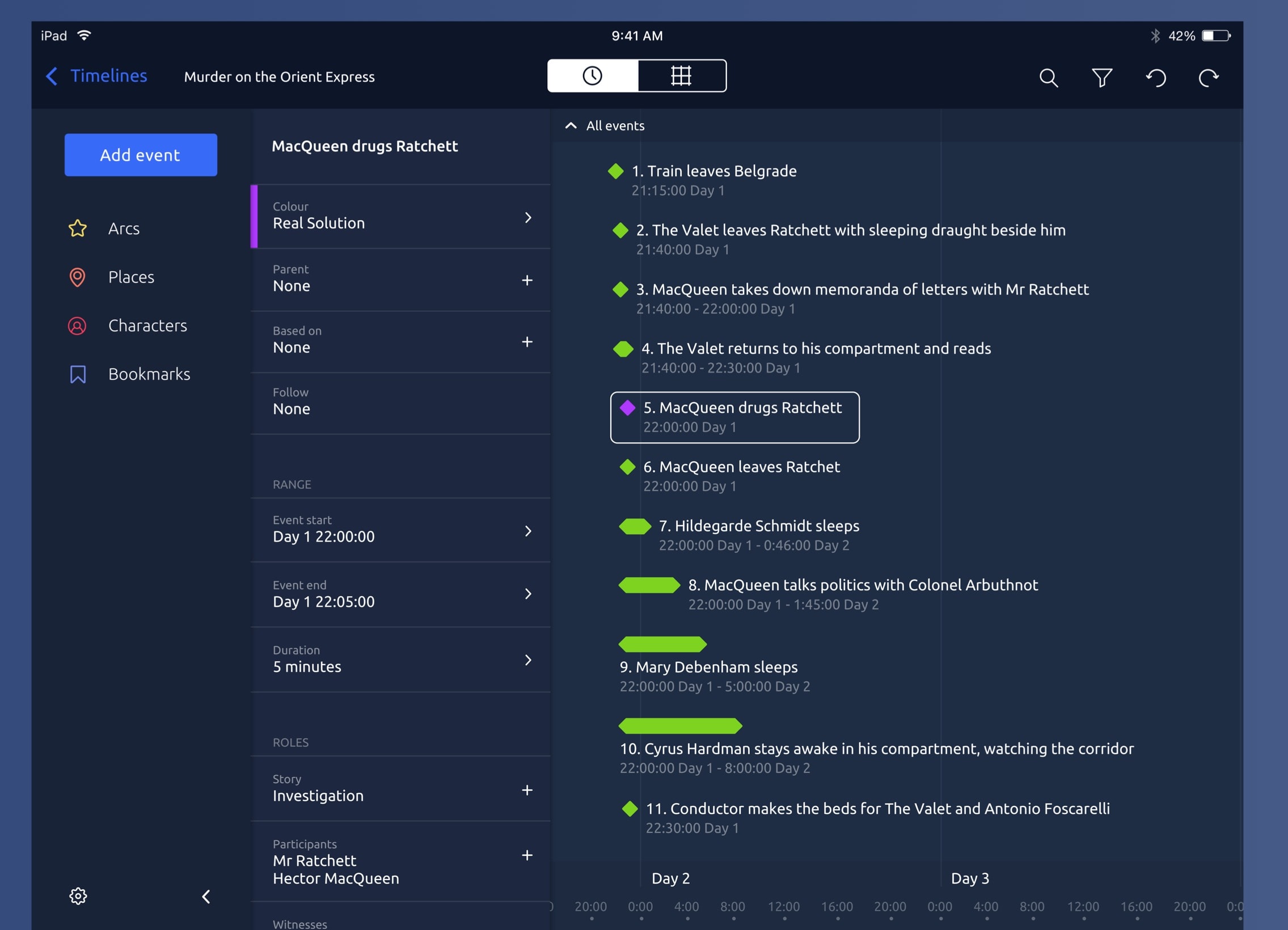Image resolution: width=1288 pixels, height=930 pixels.
Task: Open the Arcs star icon
Action: [78, 228]
